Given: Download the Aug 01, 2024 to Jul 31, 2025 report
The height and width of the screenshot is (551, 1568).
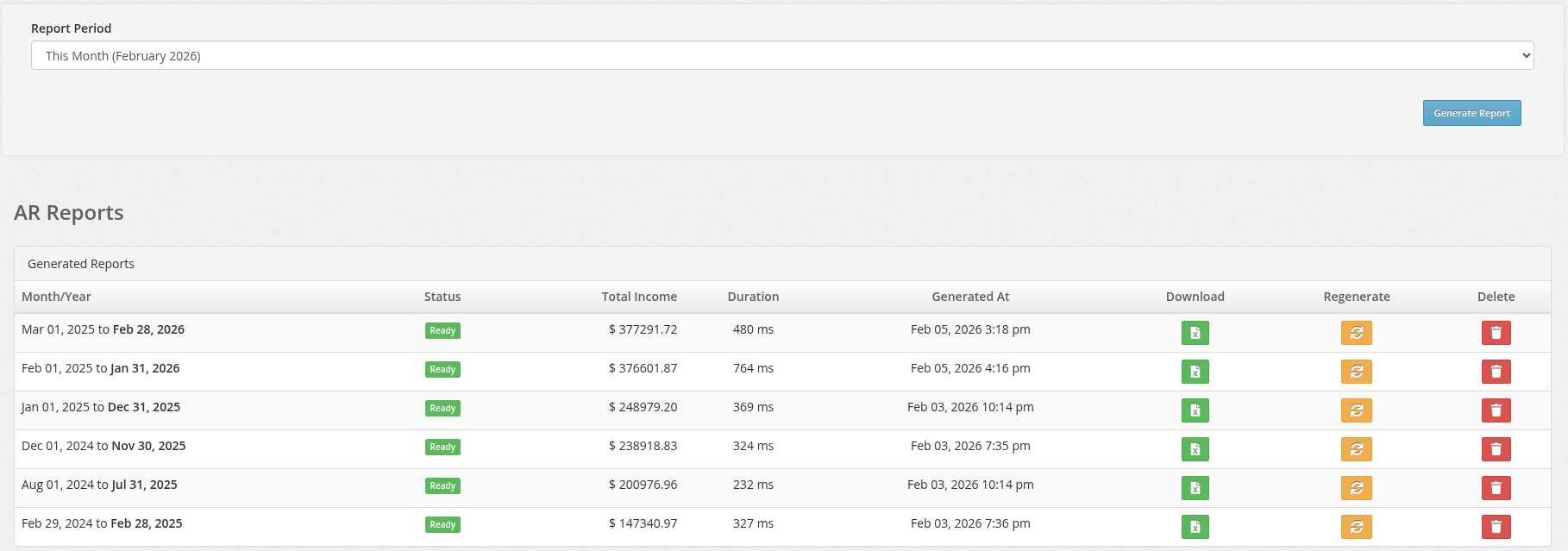Looking at the screenshot, I should click(1195, 488).
